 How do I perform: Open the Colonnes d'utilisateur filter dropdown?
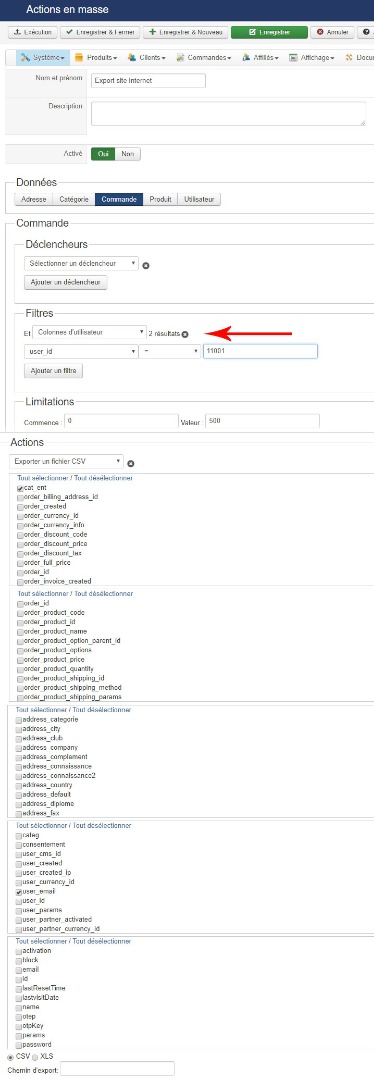[89, 332]
